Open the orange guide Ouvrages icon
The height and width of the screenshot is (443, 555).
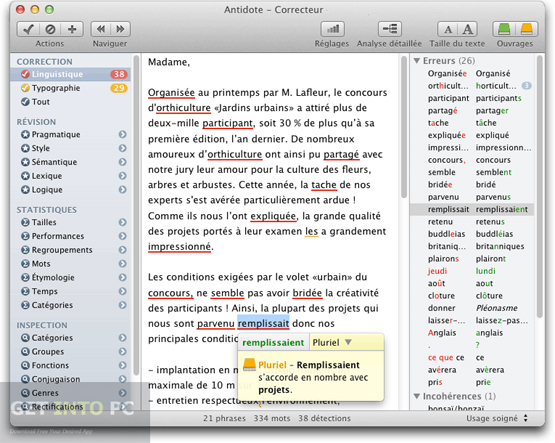pyautogui.click(x=527, y=29)
